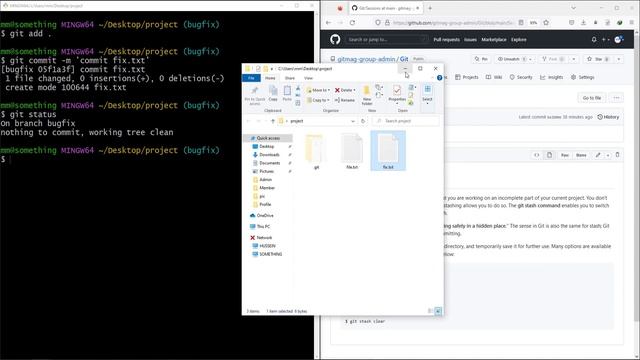Delete this file with GitHub trash icon
Viewport: 640px width, 360px height.
click(x=617, y=155)
